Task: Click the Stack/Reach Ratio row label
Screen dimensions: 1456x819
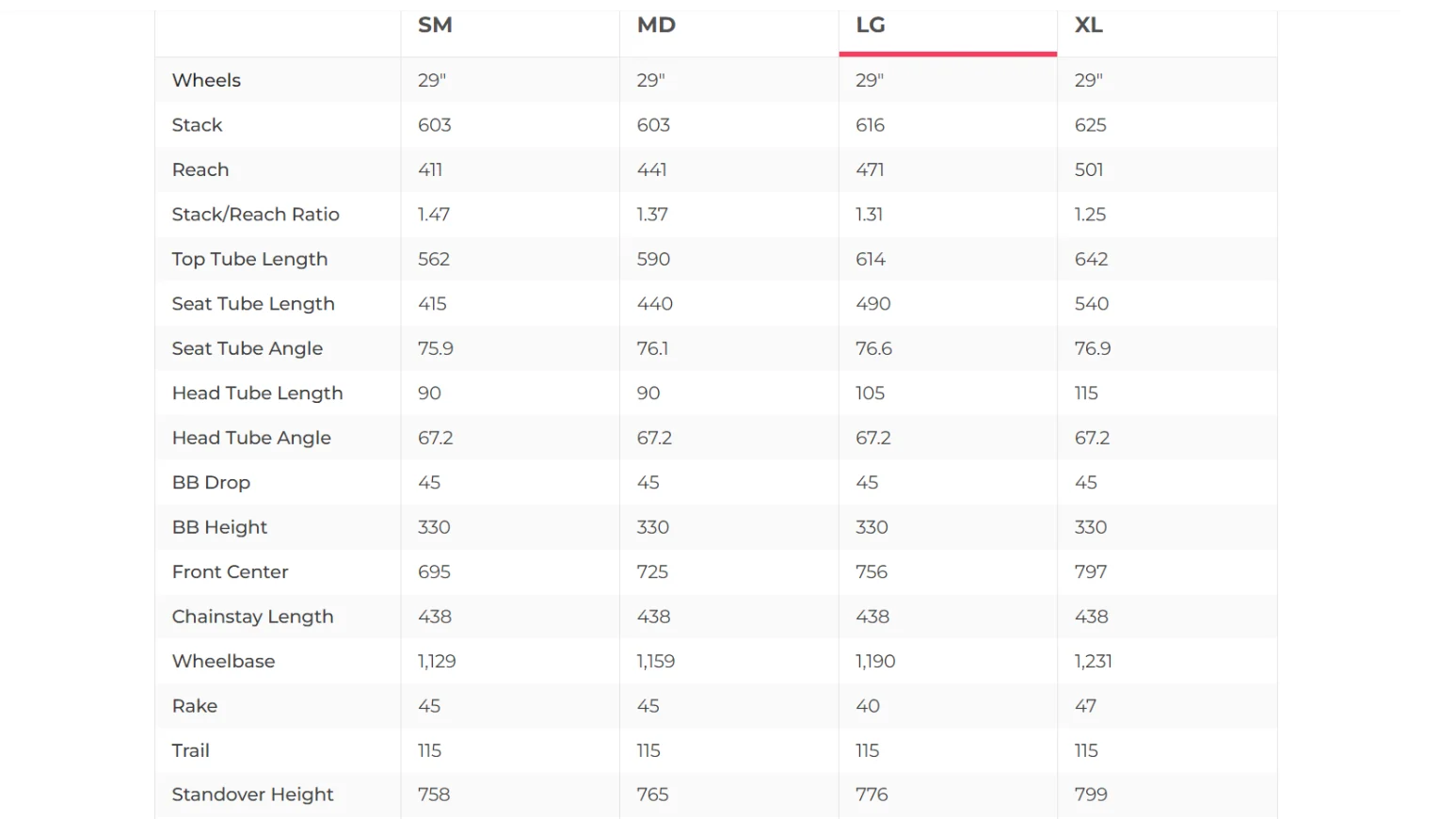Action: [x=255, y=215]
